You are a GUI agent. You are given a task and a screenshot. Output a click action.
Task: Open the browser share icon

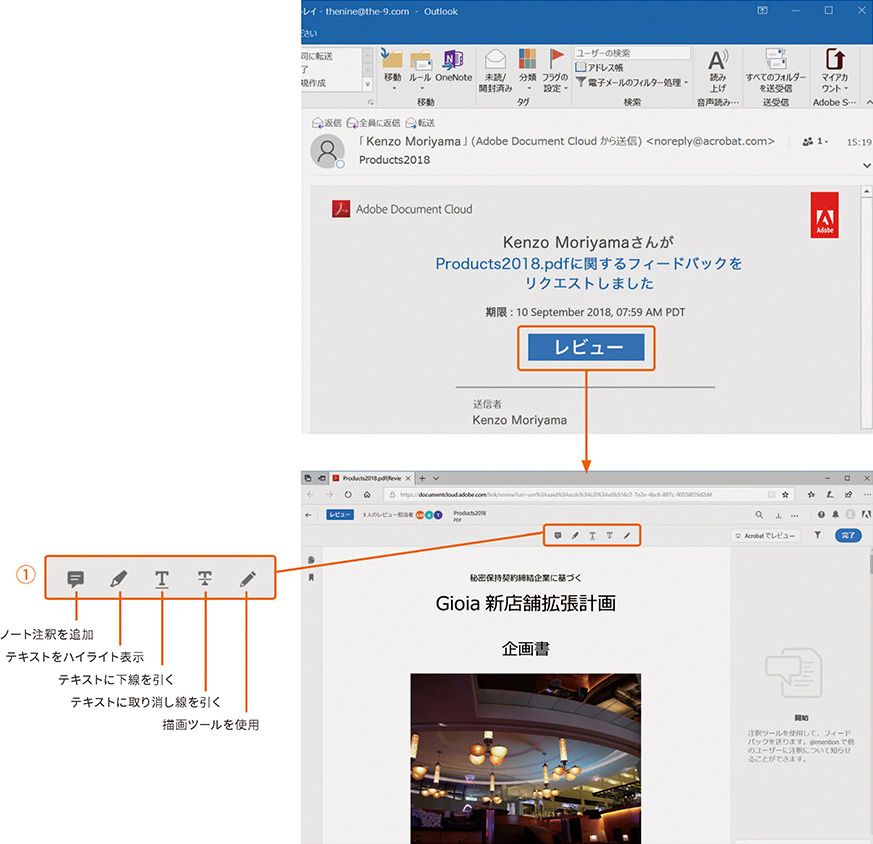pos(849,494)
